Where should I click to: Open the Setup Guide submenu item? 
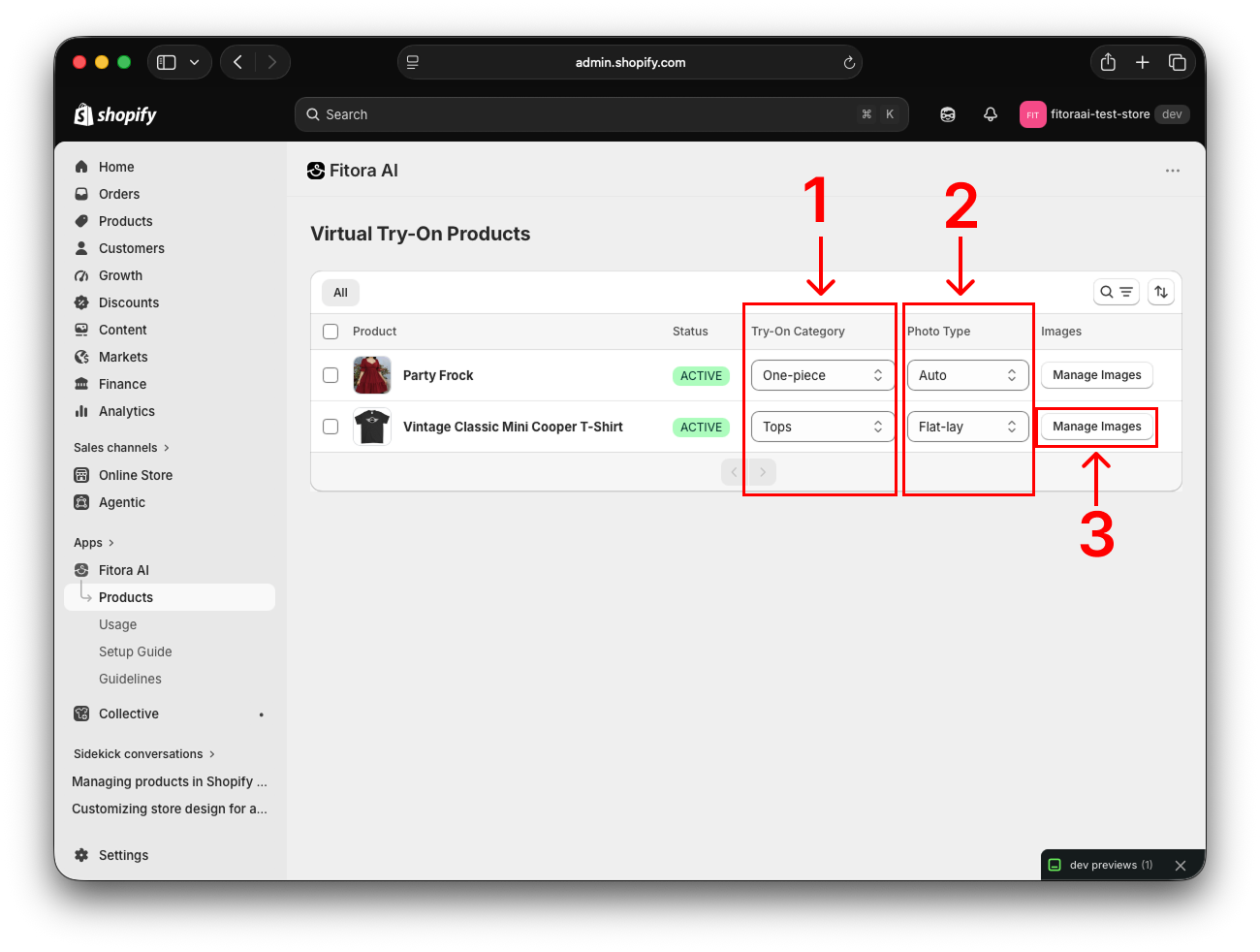point(136,651)
